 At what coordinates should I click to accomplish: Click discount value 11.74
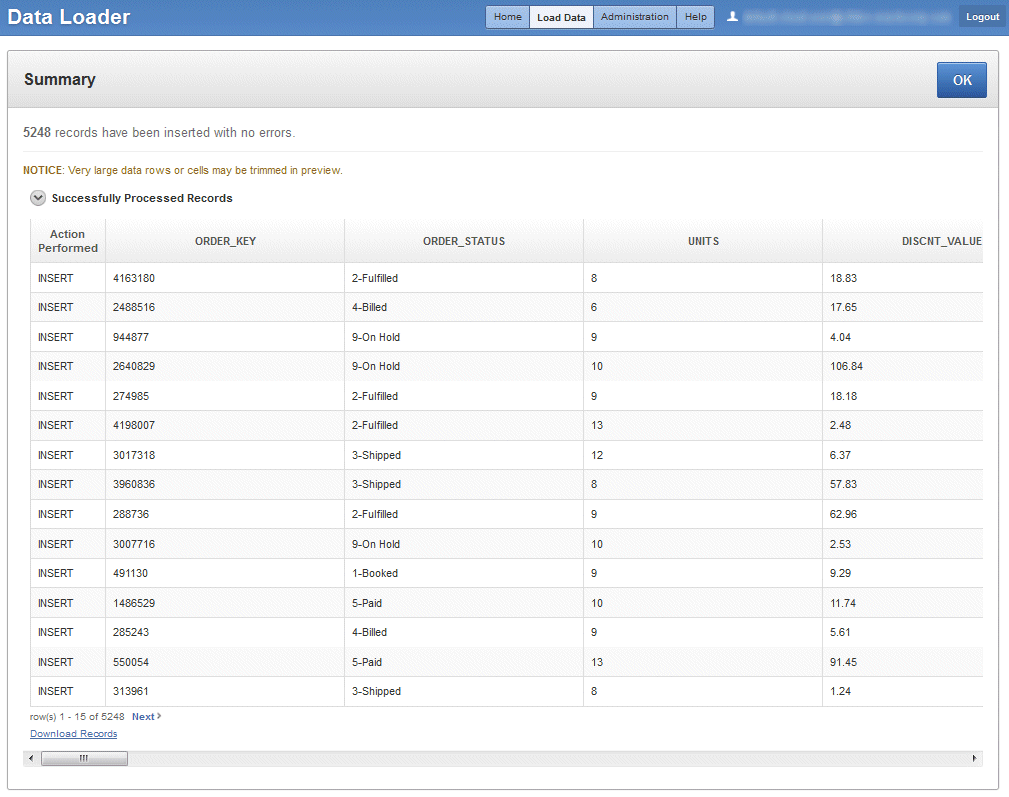[x=903, y=603]
